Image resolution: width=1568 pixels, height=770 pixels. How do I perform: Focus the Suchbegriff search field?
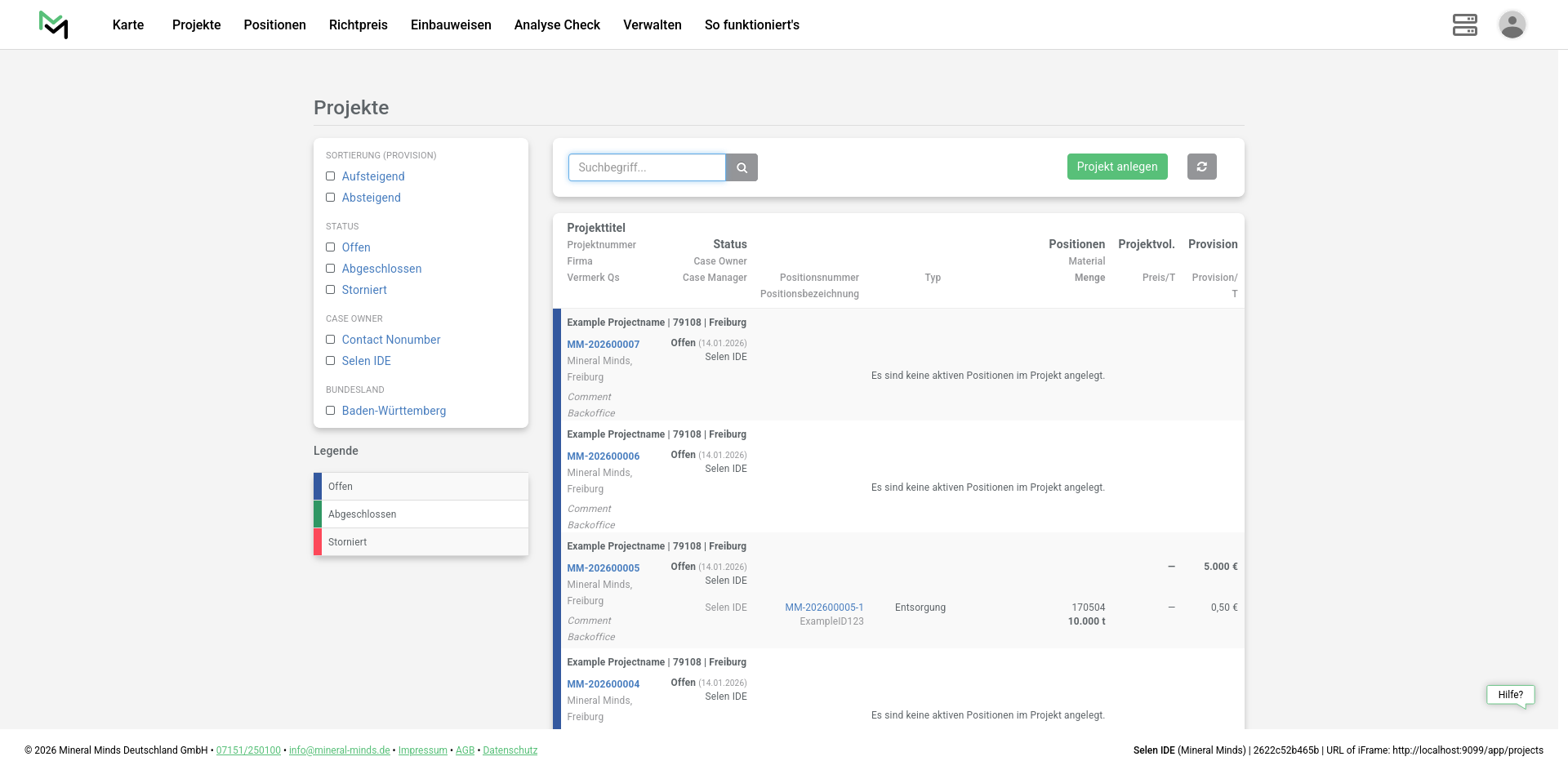(646, 167)
